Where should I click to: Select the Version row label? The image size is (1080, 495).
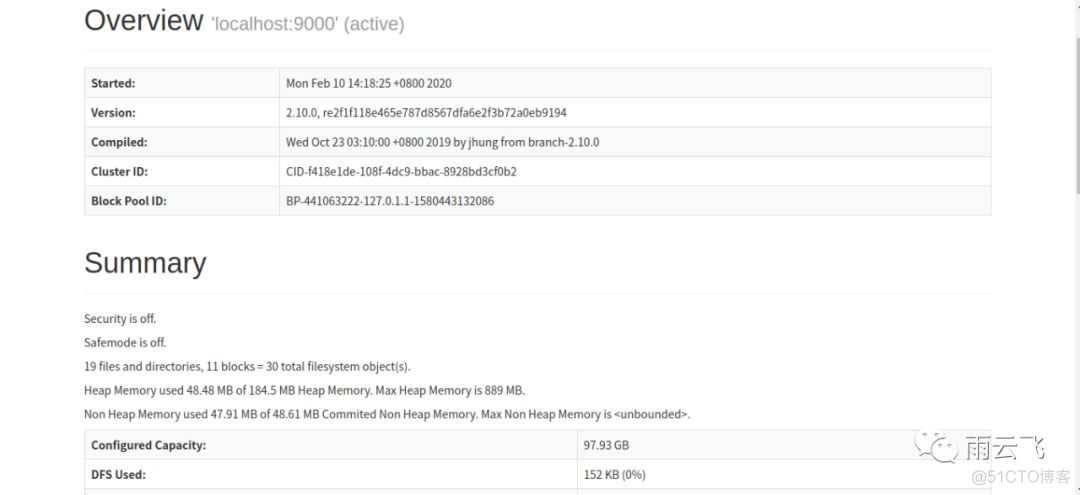click(113, 113)
